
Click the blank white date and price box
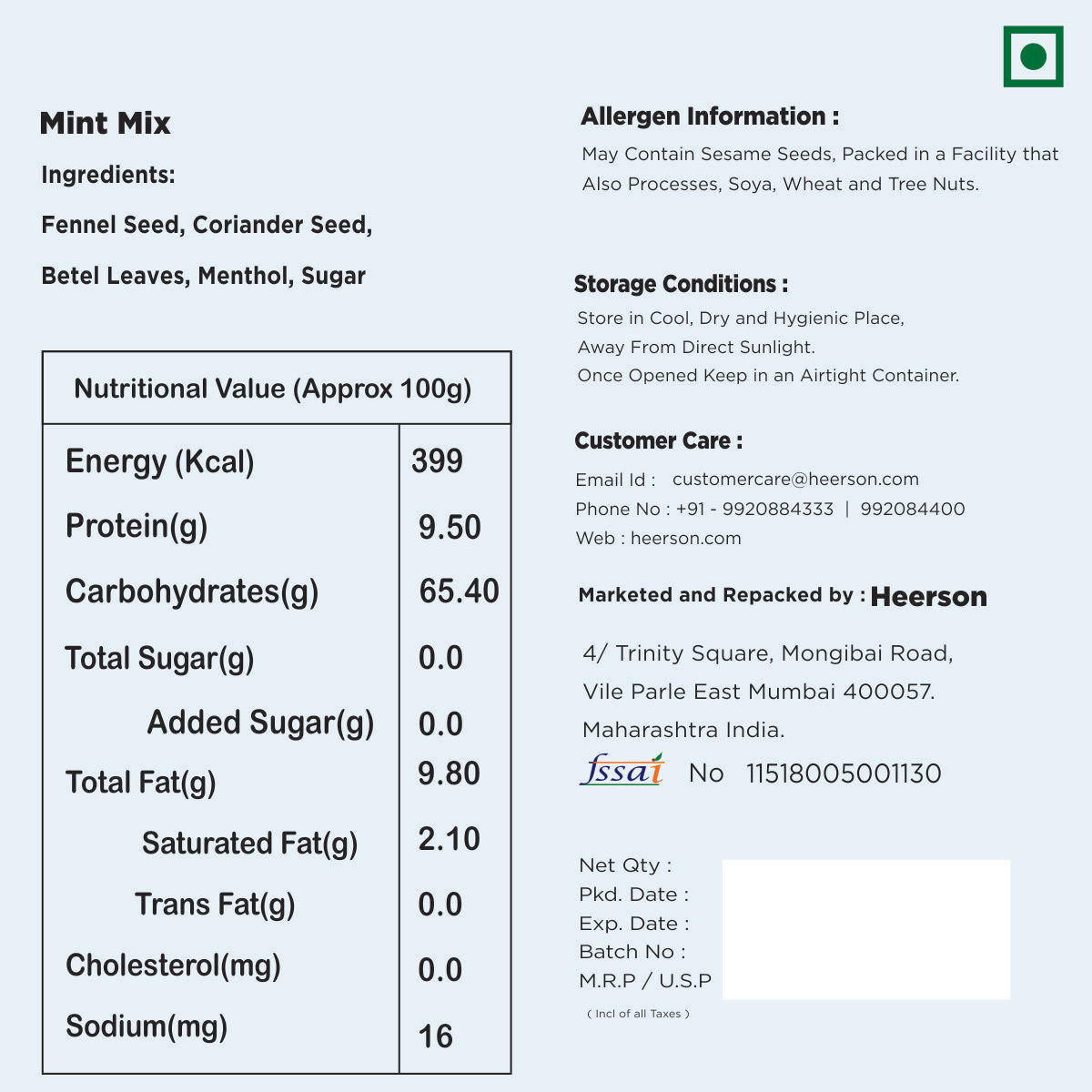(865, 929)
